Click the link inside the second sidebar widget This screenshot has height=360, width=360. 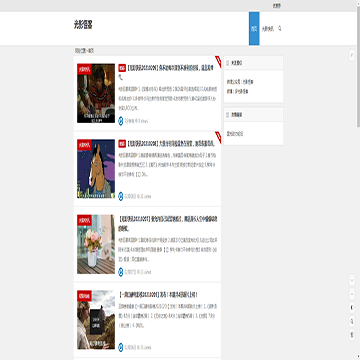coord(235,134)
